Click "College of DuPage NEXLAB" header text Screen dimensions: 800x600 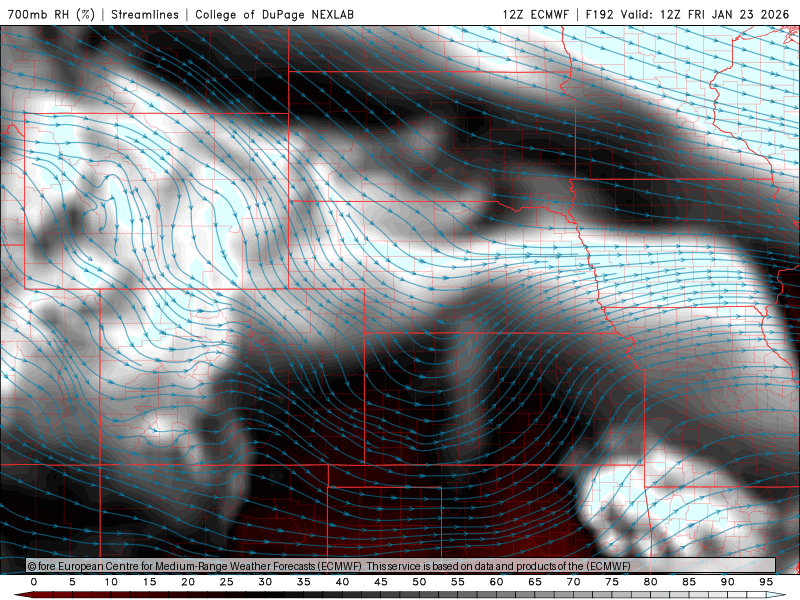click(274, 14)
